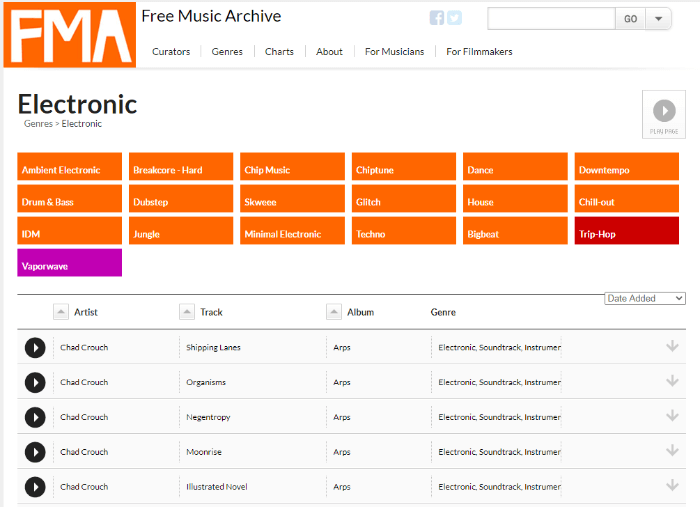The height and width of the screenshot is (507, 700).
Task: Select the Chip Music genre tile
Action: tap(292, 166)
